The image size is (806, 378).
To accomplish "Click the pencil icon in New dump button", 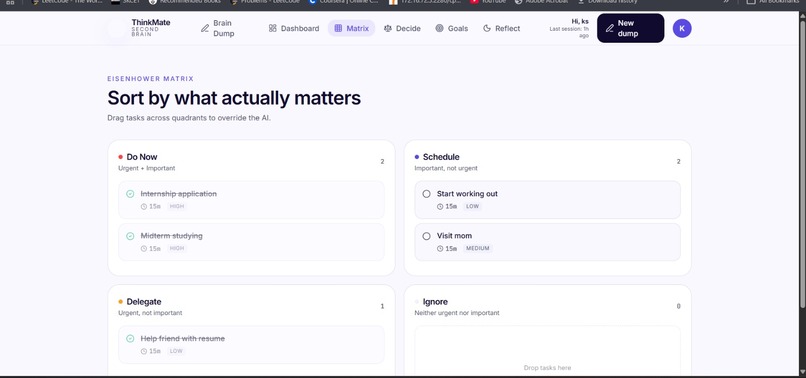I will pos(610,28).
